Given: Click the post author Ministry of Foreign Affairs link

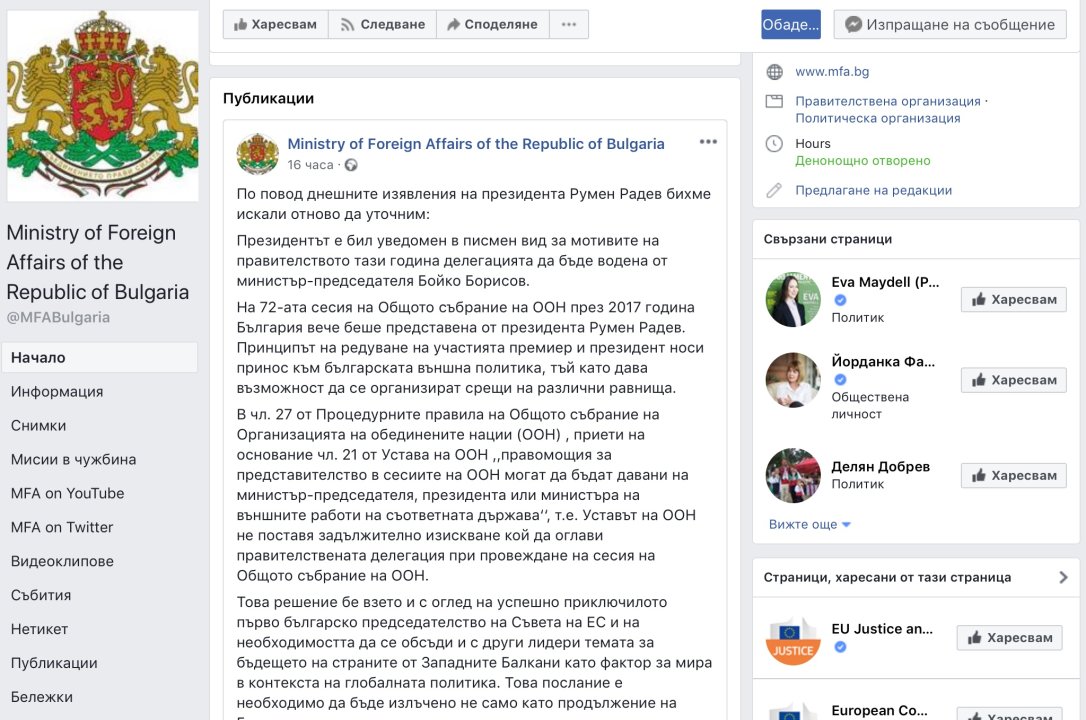Looking at the screenshot, I should click(x=476, y=144).
